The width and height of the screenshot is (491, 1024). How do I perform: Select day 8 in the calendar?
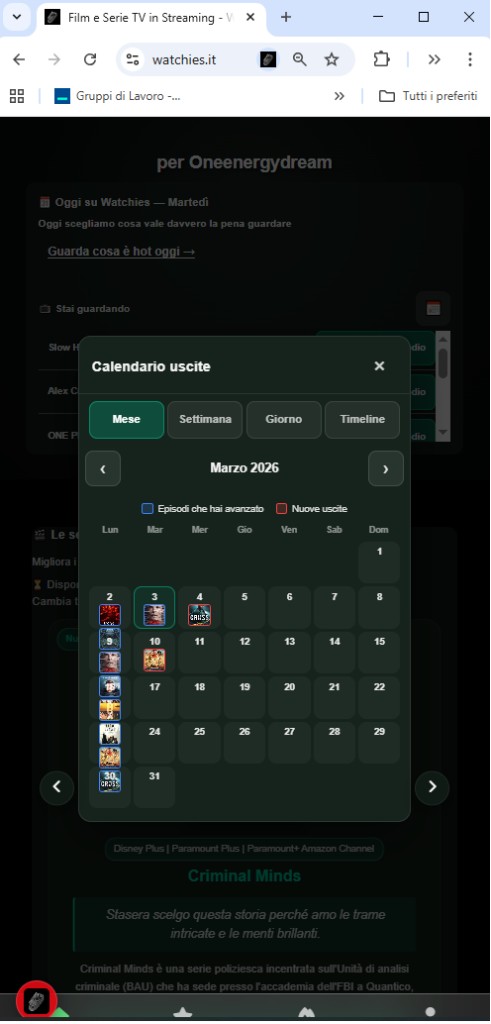(x=379, y=607)
